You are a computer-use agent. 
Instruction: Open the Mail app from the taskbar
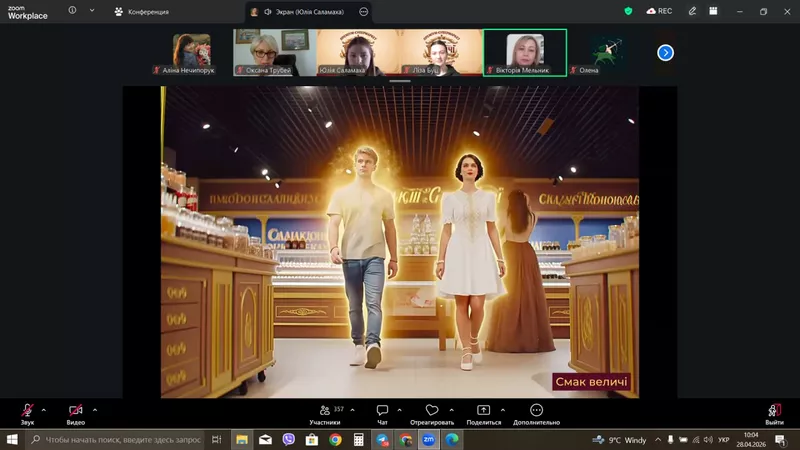(x=265, y=439)
